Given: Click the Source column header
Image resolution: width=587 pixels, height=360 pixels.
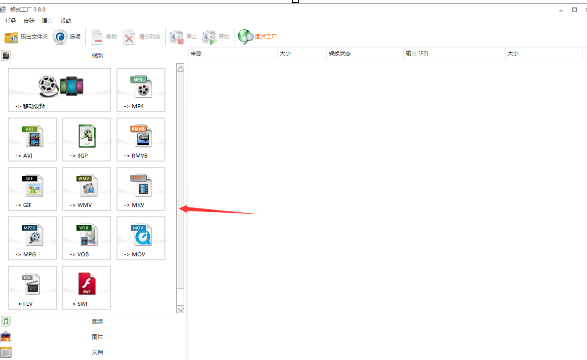Looking at the screenshot, I should click(232, 54).
